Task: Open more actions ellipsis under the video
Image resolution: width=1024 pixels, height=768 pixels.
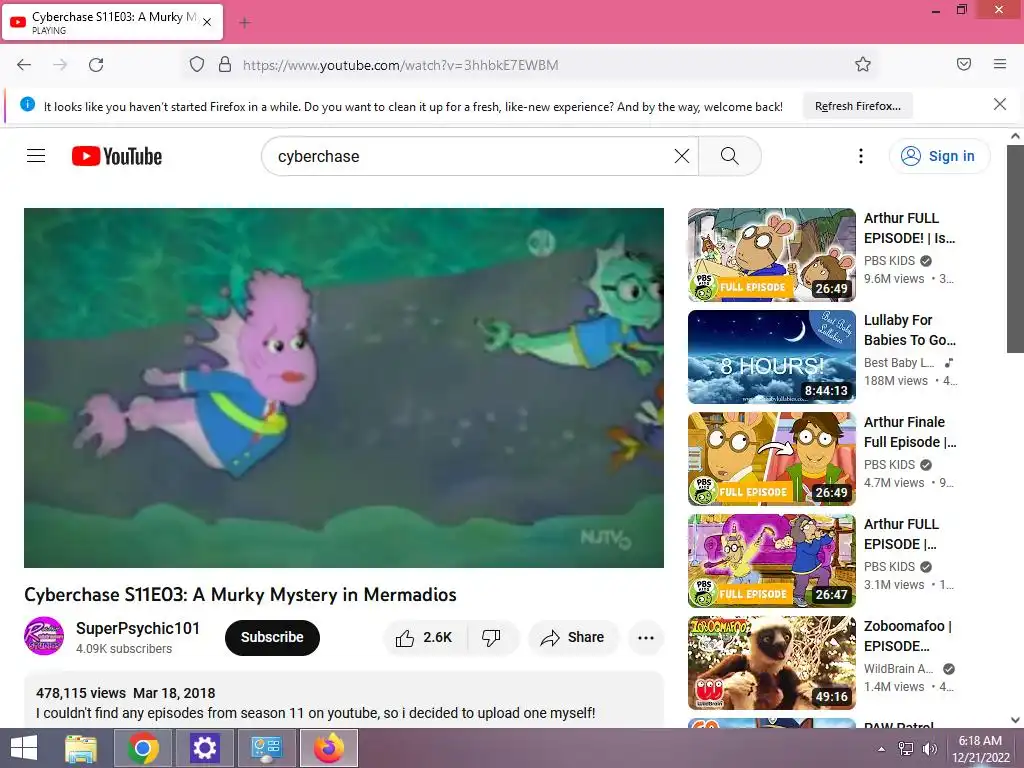Action: pyautogui.click(x=646, y=637)
